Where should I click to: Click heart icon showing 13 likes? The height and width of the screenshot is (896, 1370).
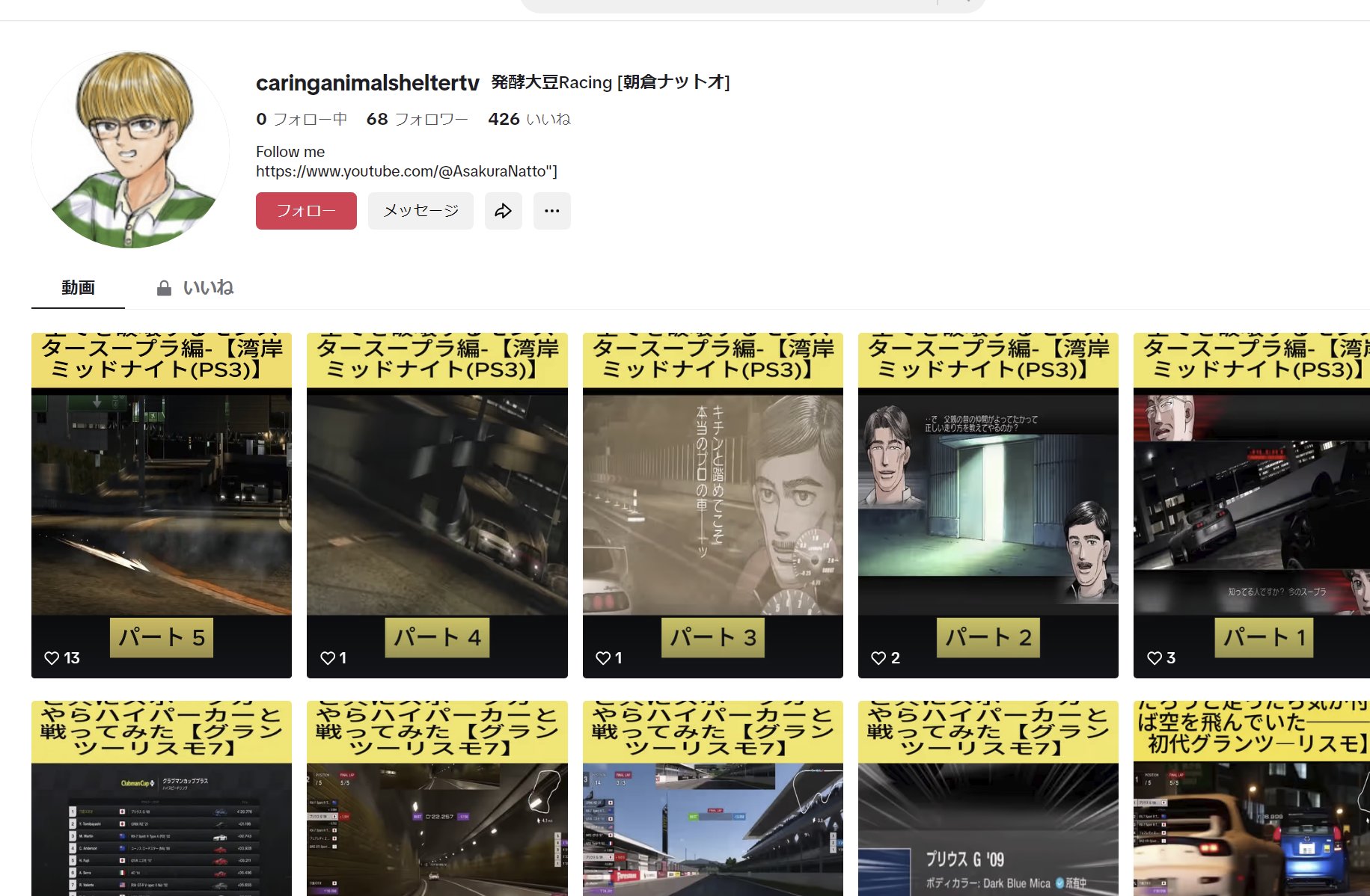coord(52,658)
